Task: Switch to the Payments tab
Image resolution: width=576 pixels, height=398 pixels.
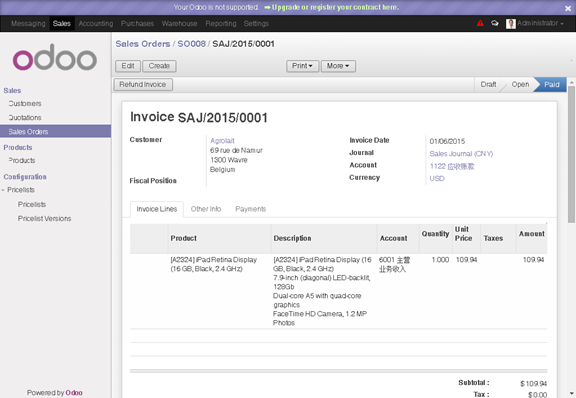Action: 251,209
